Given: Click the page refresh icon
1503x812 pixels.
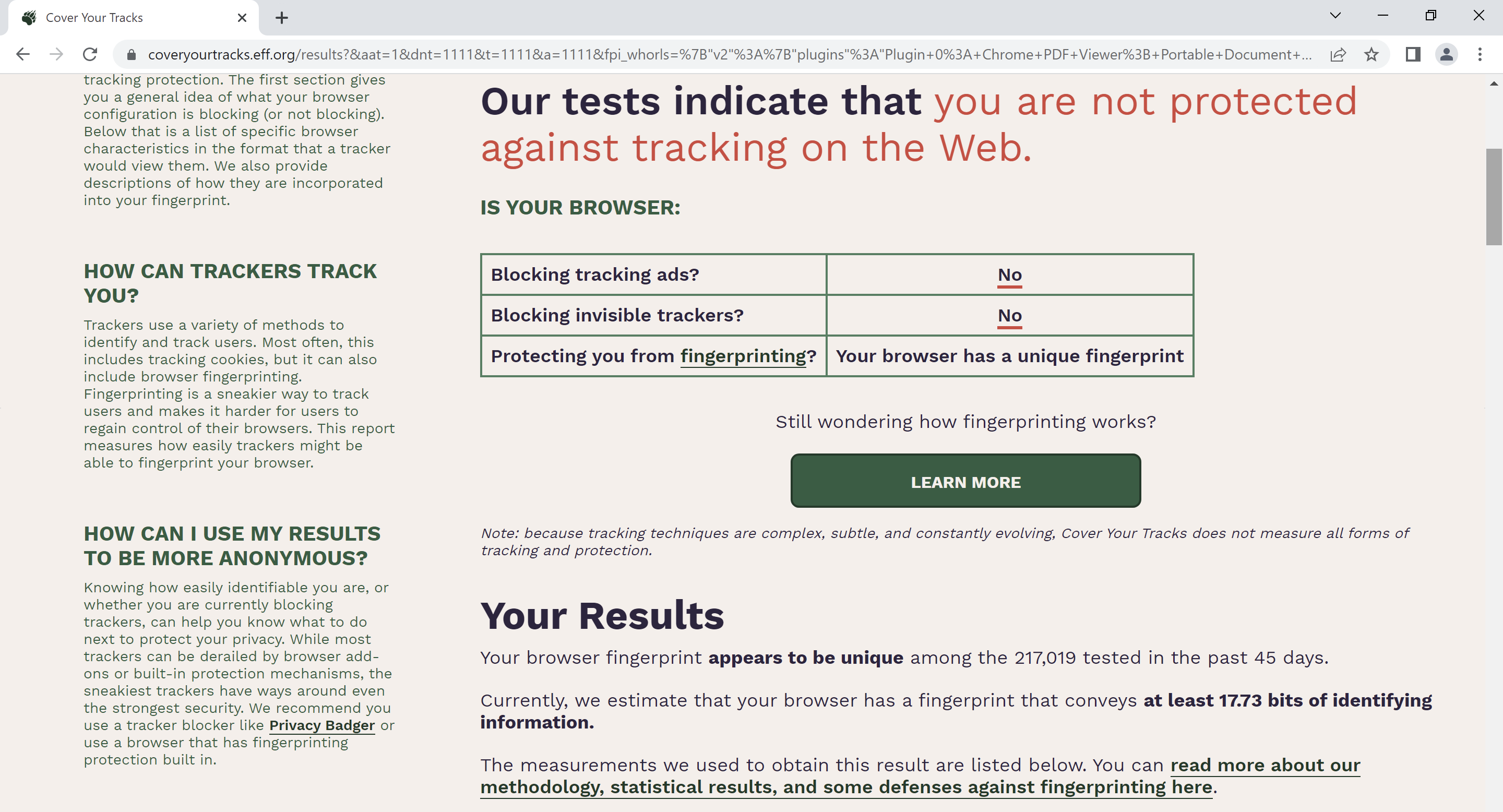Looking at the screenshot, I should (91, 54).
